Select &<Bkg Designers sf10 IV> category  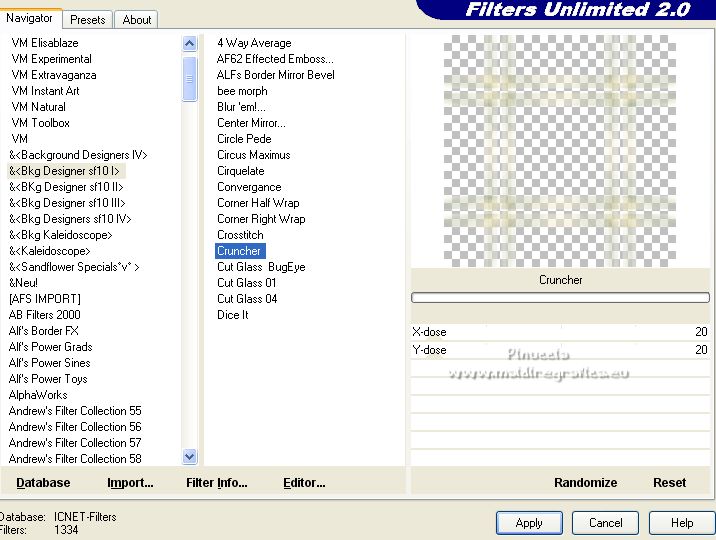[x=70, y=219]
